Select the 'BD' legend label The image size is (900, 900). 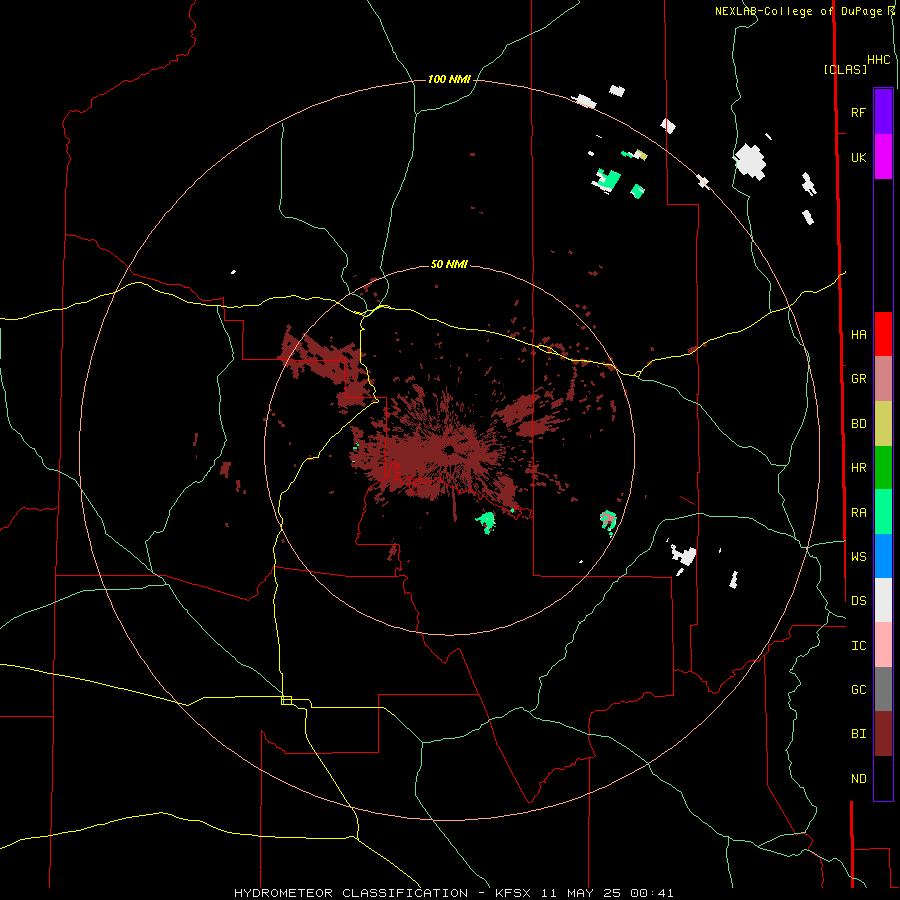tap(858, 424)
